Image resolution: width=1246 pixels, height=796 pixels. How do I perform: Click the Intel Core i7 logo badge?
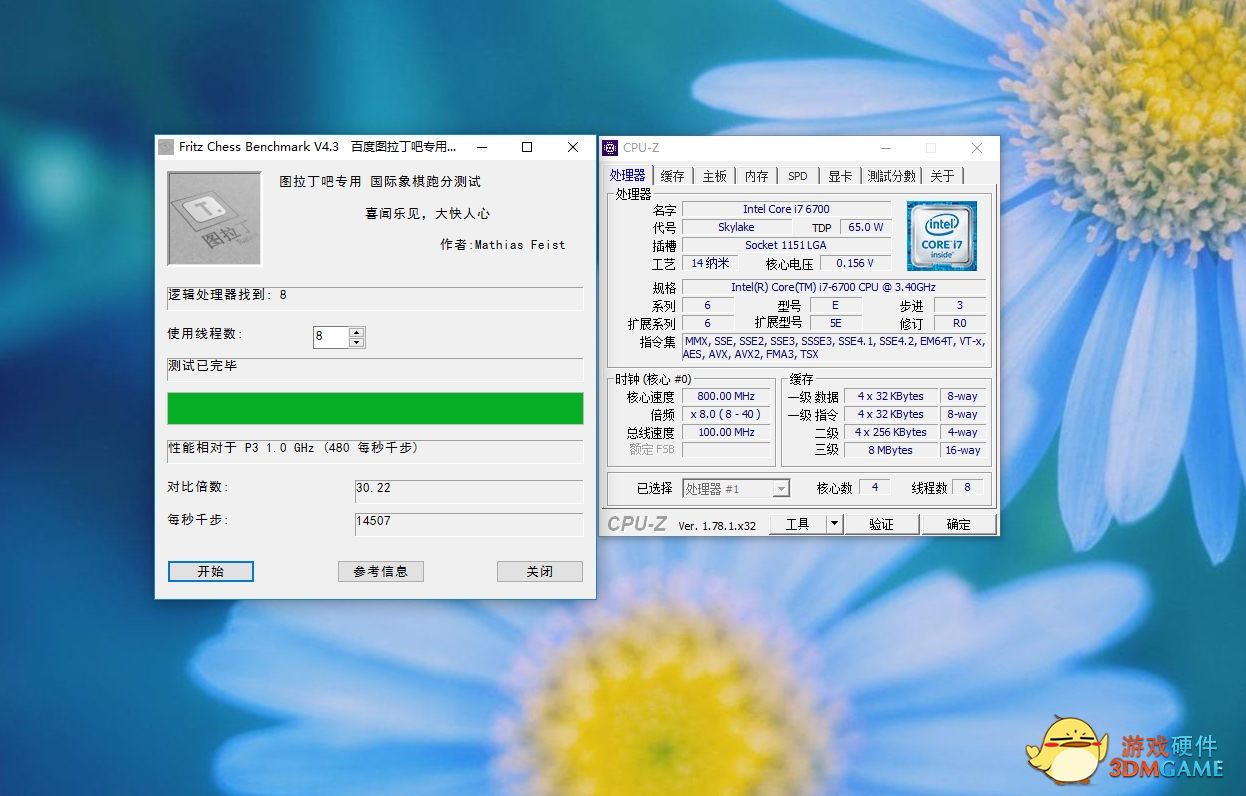click(x=941, y=236)
